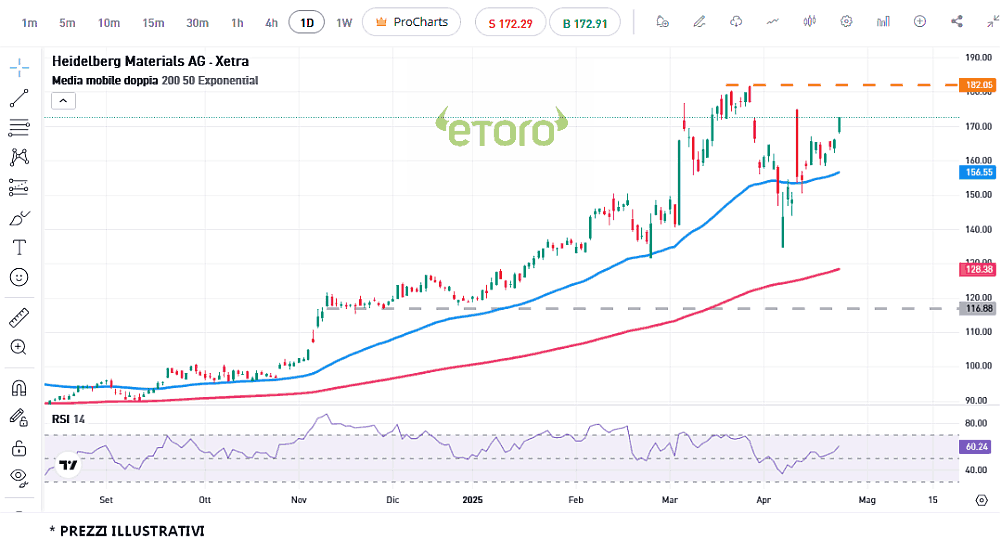Switch to the 1m timeframe

point(29,23)
